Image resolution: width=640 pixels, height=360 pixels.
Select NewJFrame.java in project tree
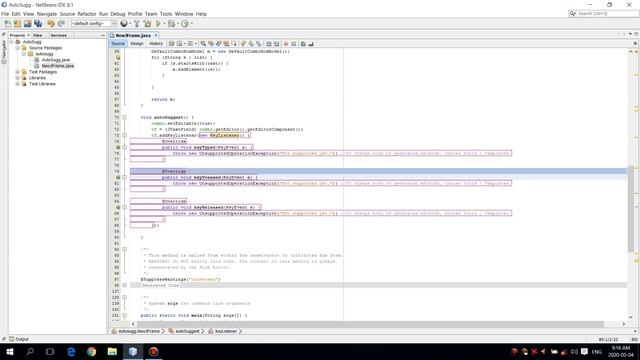click(x=57, y=66)
